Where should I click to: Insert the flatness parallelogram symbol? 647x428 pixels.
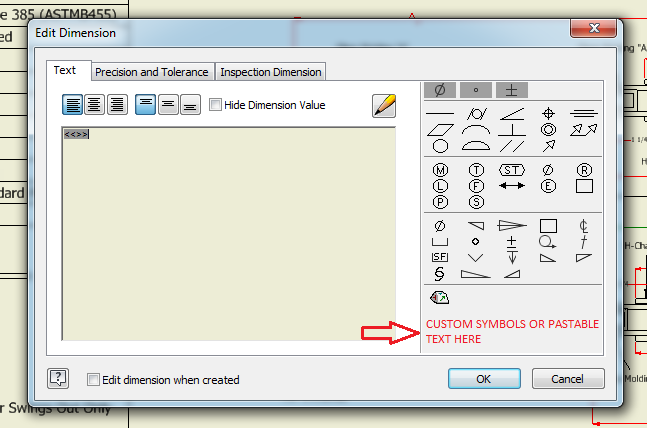pyautogui.click(x=440, y=130)
